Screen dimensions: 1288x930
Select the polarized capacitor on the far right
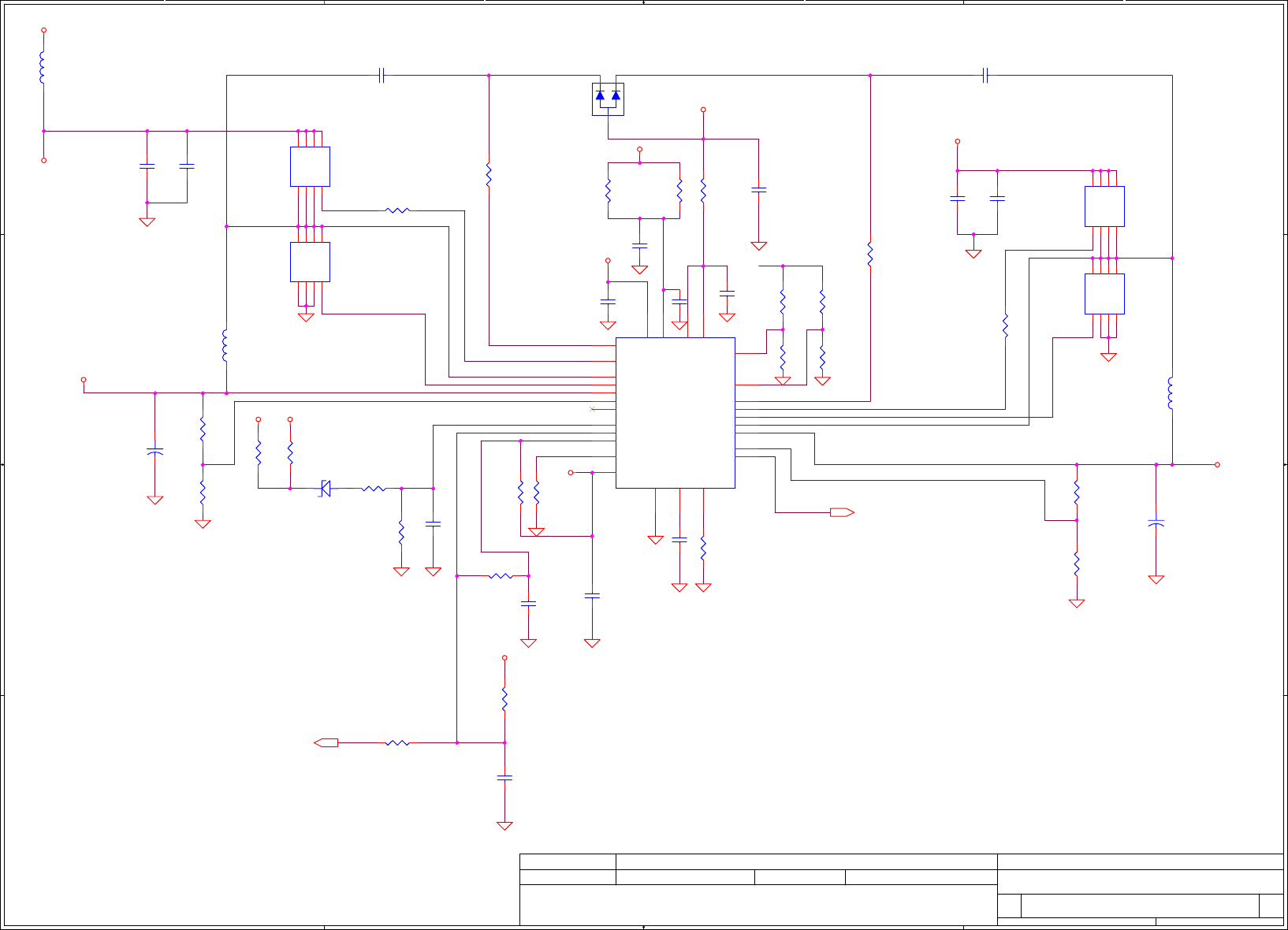point(1156,523)
